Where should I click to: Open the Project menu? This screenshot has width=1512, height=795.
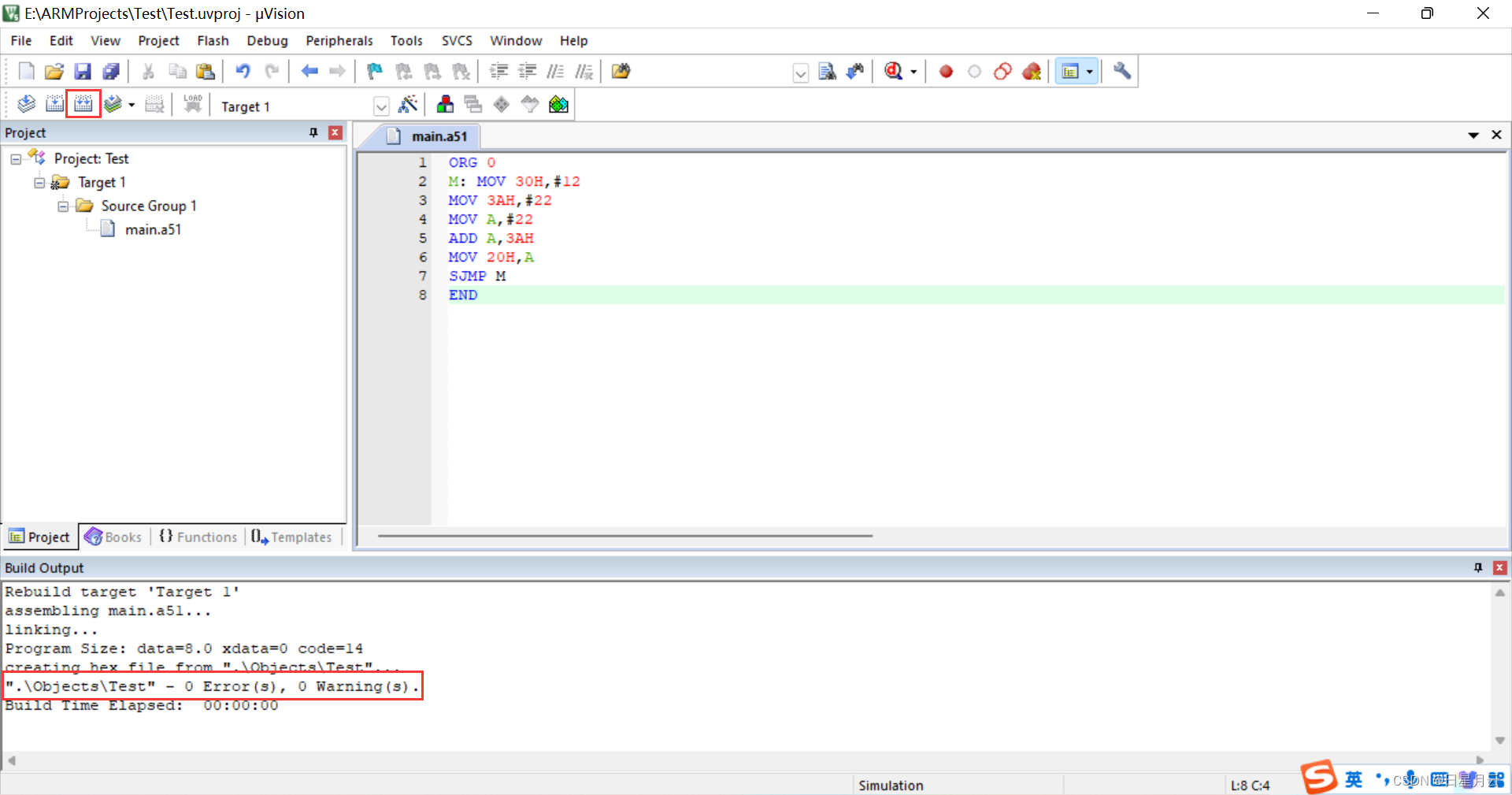click(158, 41)
